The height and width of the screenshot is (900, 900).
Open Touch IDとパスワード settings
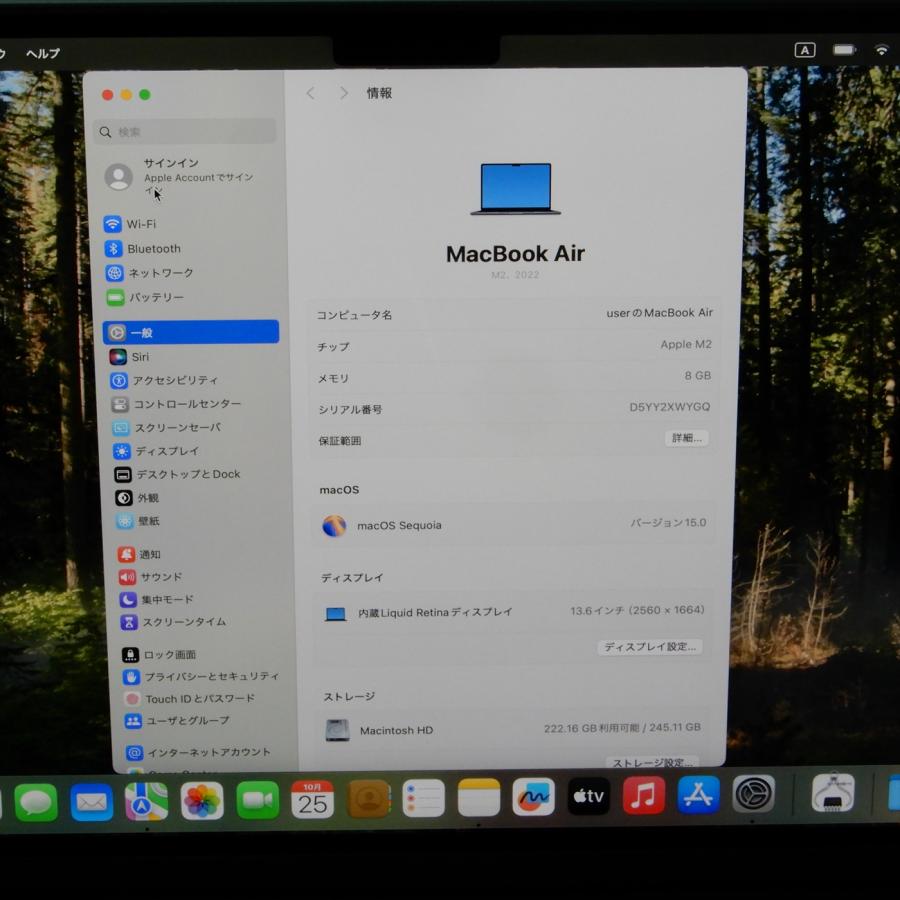tap(190, 699)
